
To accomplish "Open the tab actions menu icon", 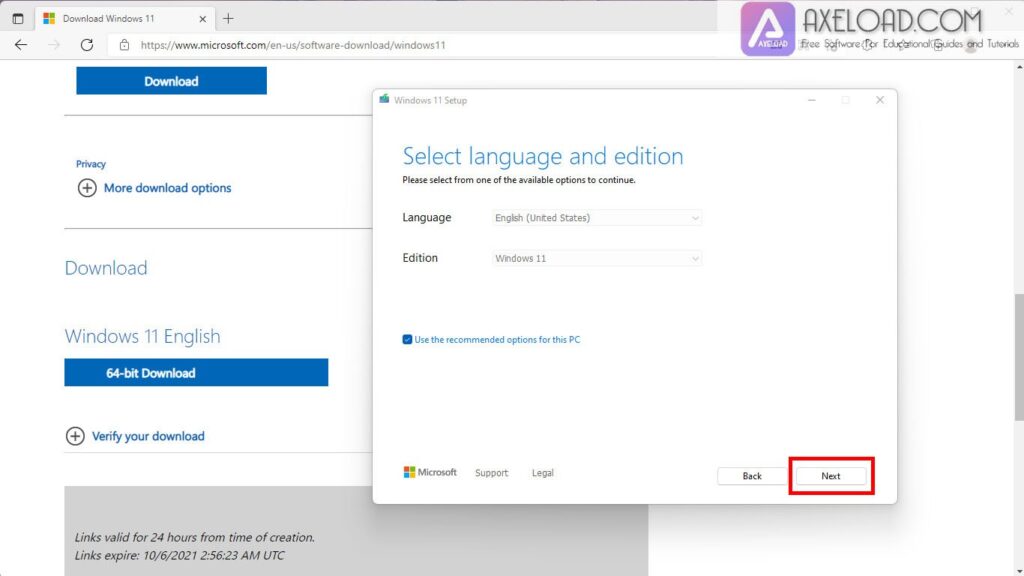I will tap(18, 19).
